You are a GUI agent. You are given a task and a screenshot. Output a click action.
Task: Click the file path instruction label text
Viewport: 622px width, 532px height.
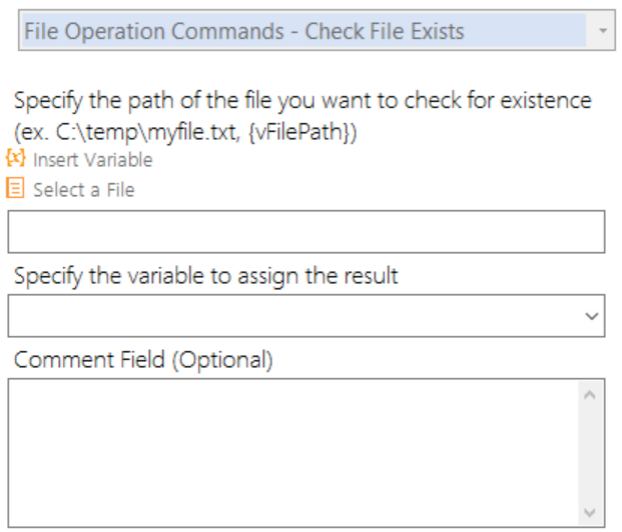click(x=303, y=101)
